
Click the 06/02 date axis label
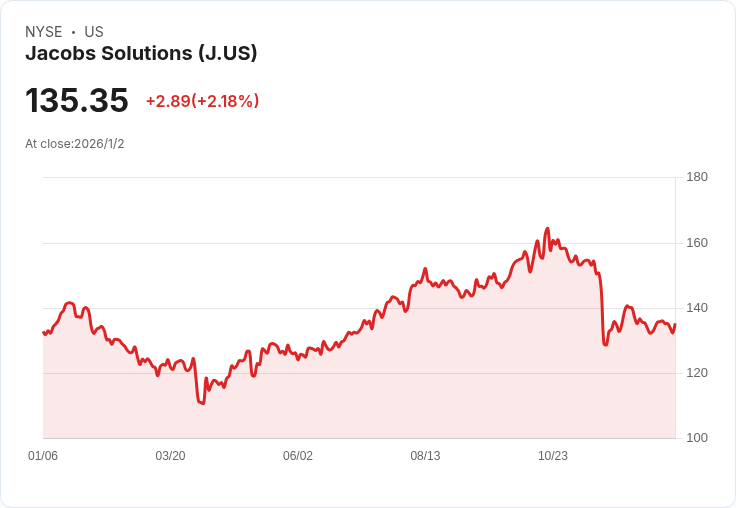(x=298, y=456)
